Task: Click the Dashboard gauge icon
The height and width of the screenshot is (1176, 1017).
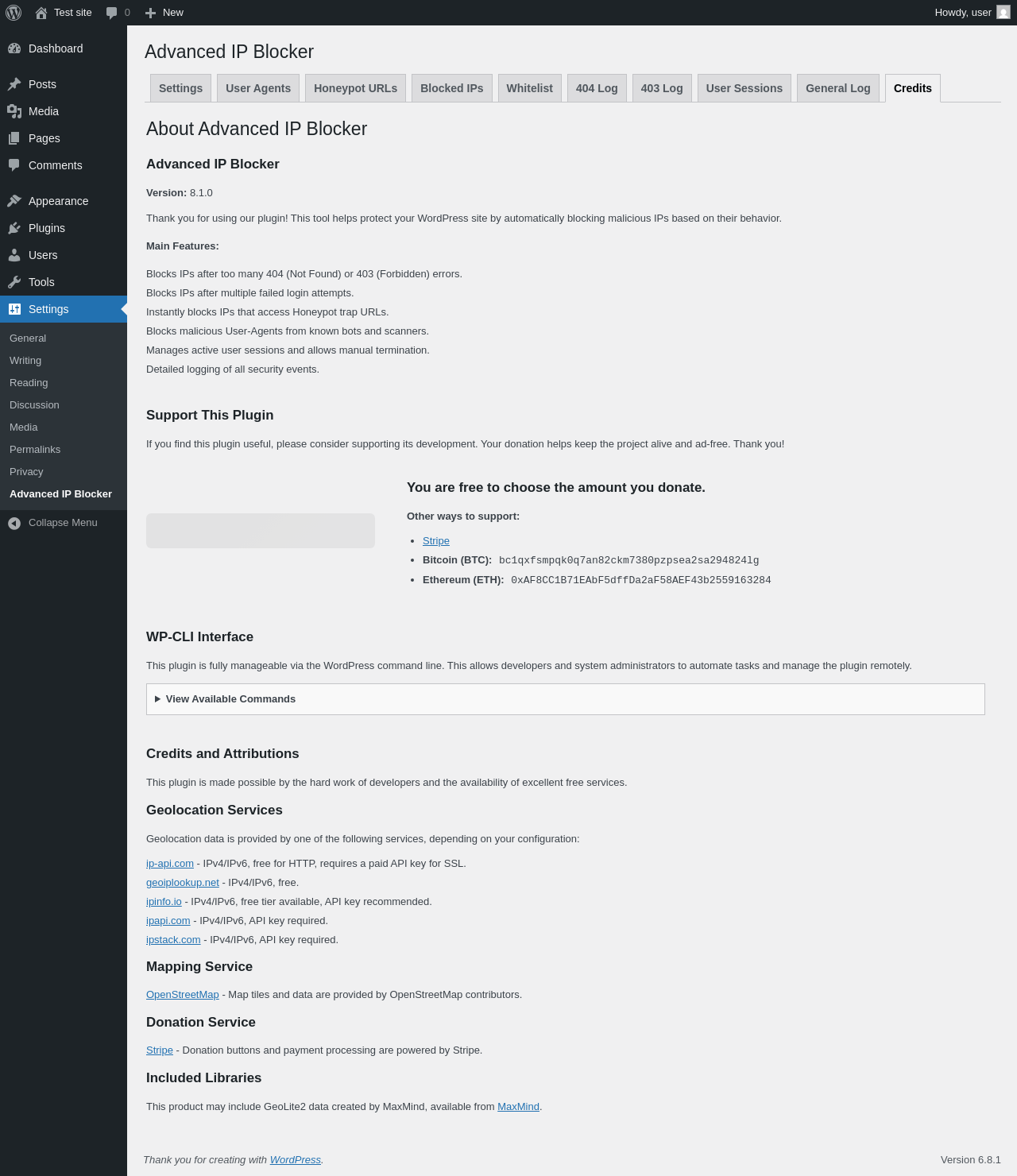Action: click(x=14, y=48)
